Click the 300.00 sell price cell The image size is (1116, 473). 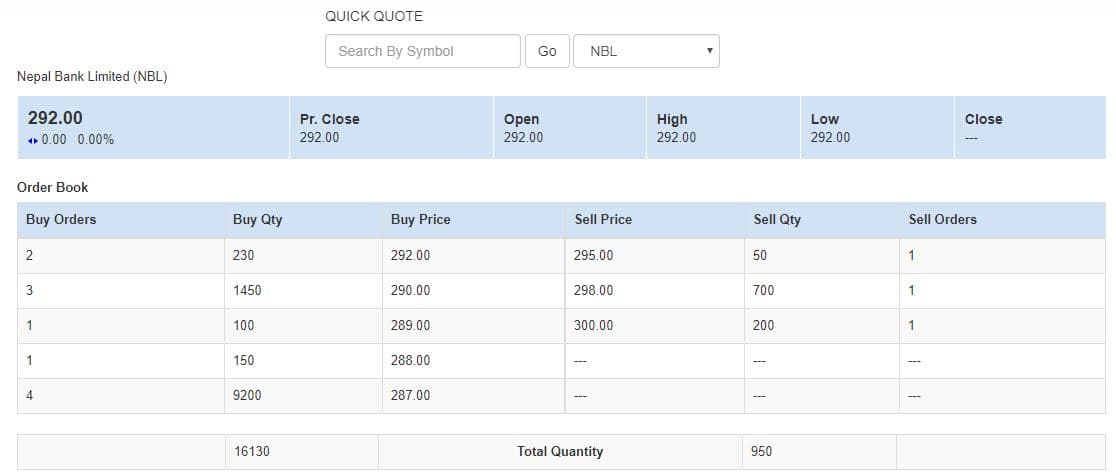pos(655,326)
